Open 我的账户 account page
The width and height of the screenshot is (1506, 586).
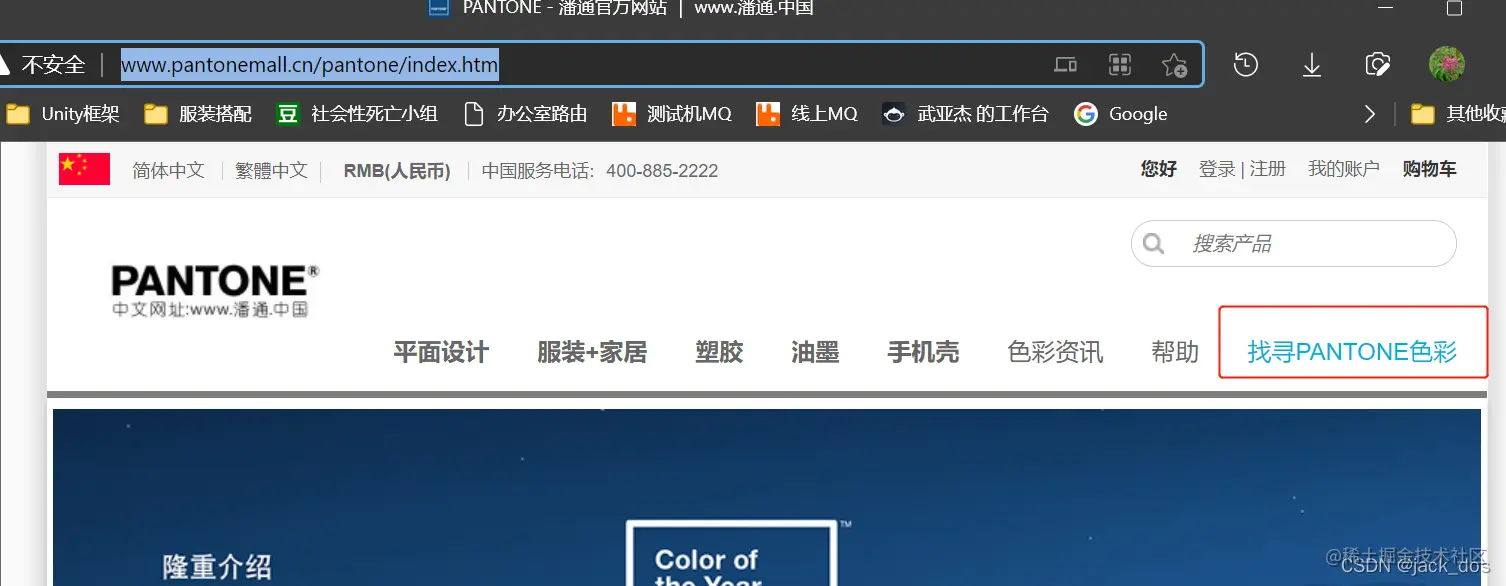1344,168
